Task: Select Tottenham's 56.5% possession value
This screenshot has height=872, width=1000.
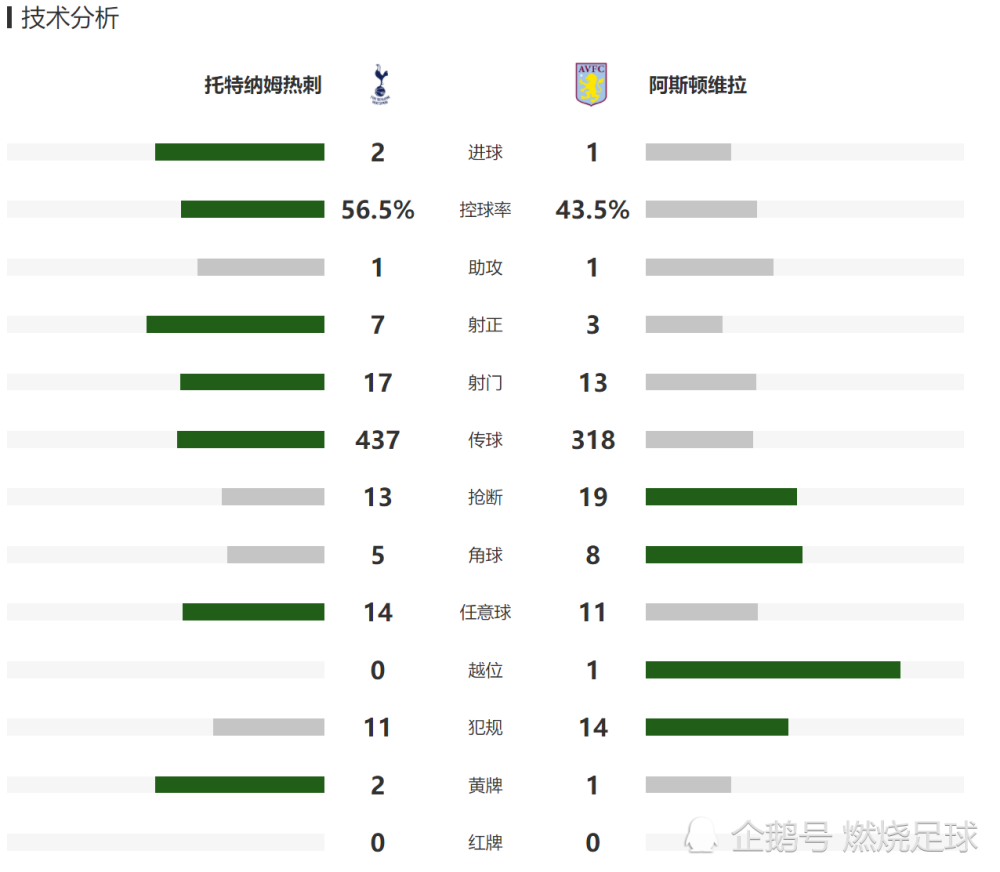Action: [378, 210]
